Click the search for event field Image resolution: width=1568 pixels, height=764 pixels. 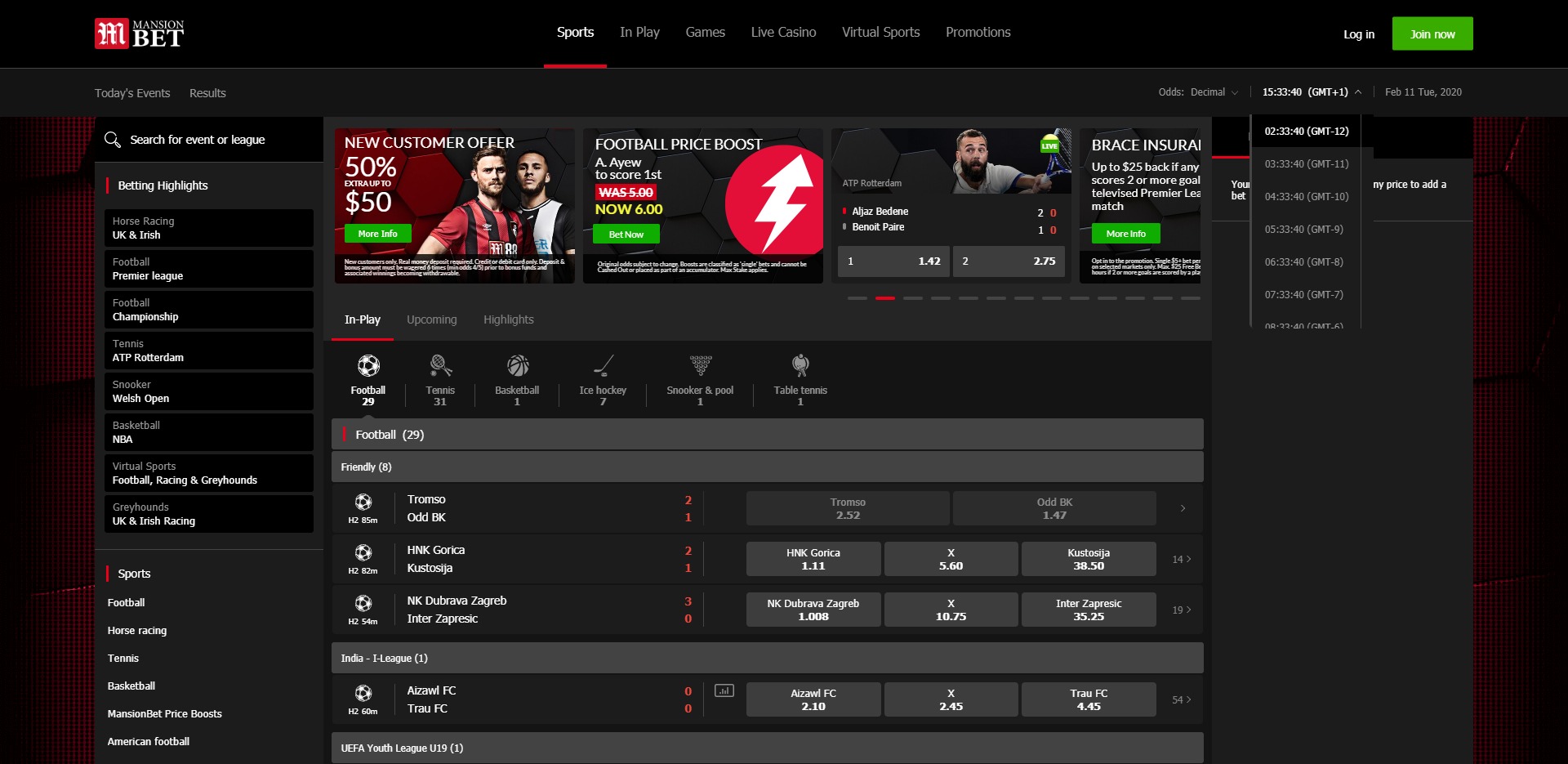209,140
